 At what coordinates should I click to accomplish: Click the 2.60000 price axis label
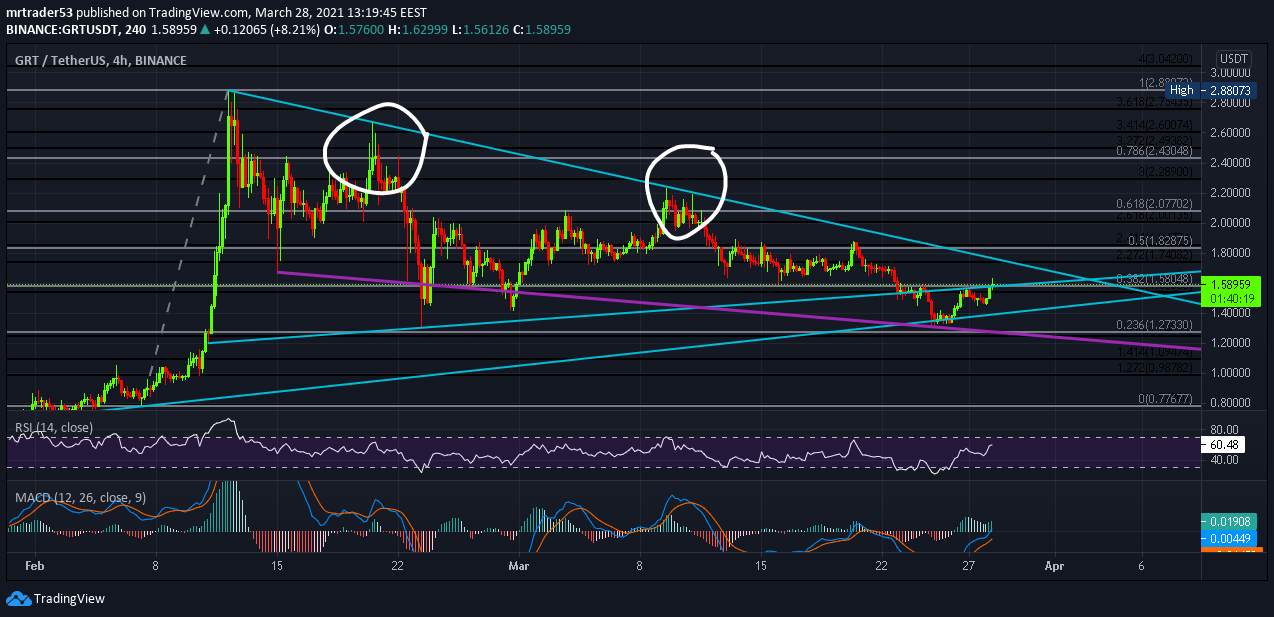click(x=1231, y=133)
